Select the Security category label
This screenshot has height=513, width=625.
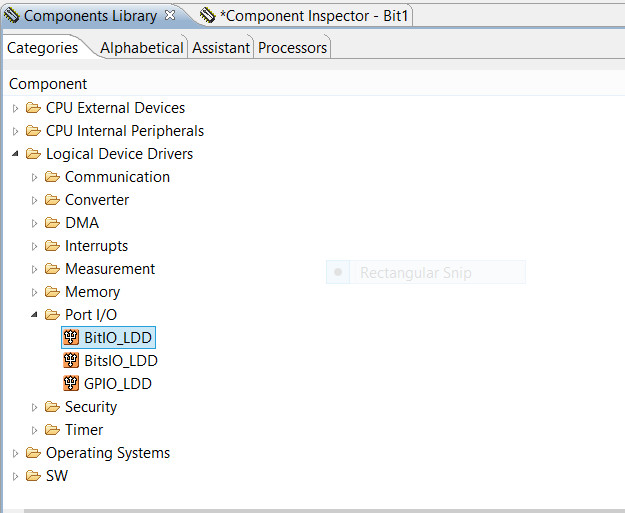[x=91, y=407]
